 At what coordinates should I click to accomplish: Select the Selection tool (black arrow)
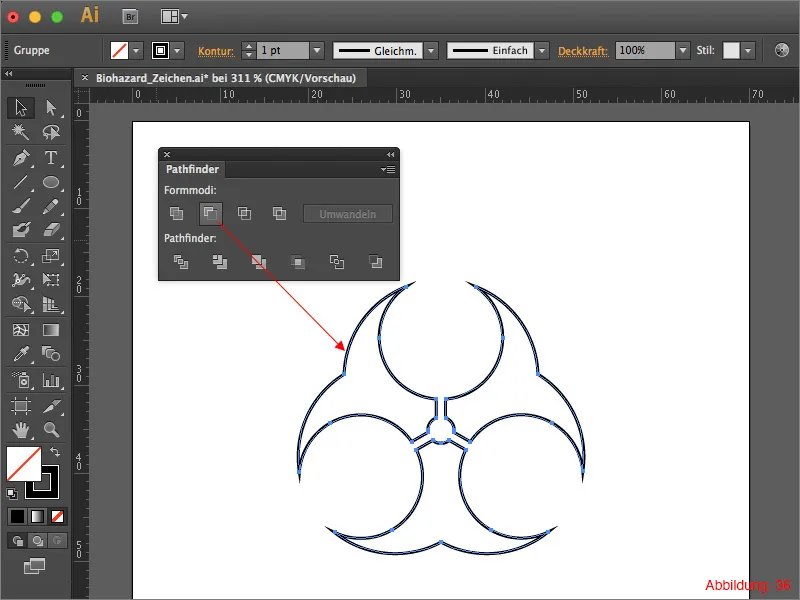click(x=21, y=108)
